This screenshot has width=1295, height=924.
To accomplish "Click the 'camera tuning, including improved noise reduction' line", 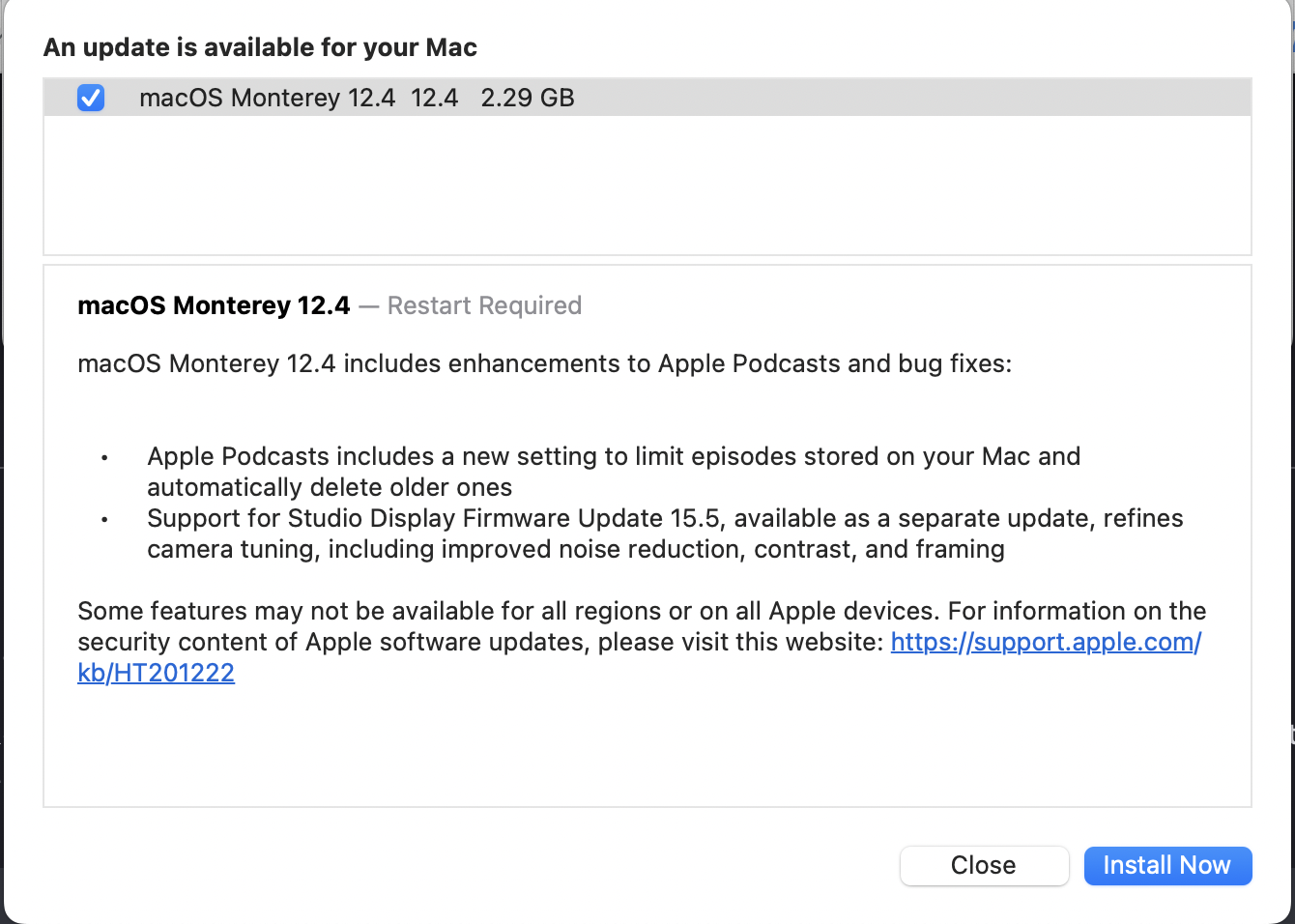I will (575, 549).
